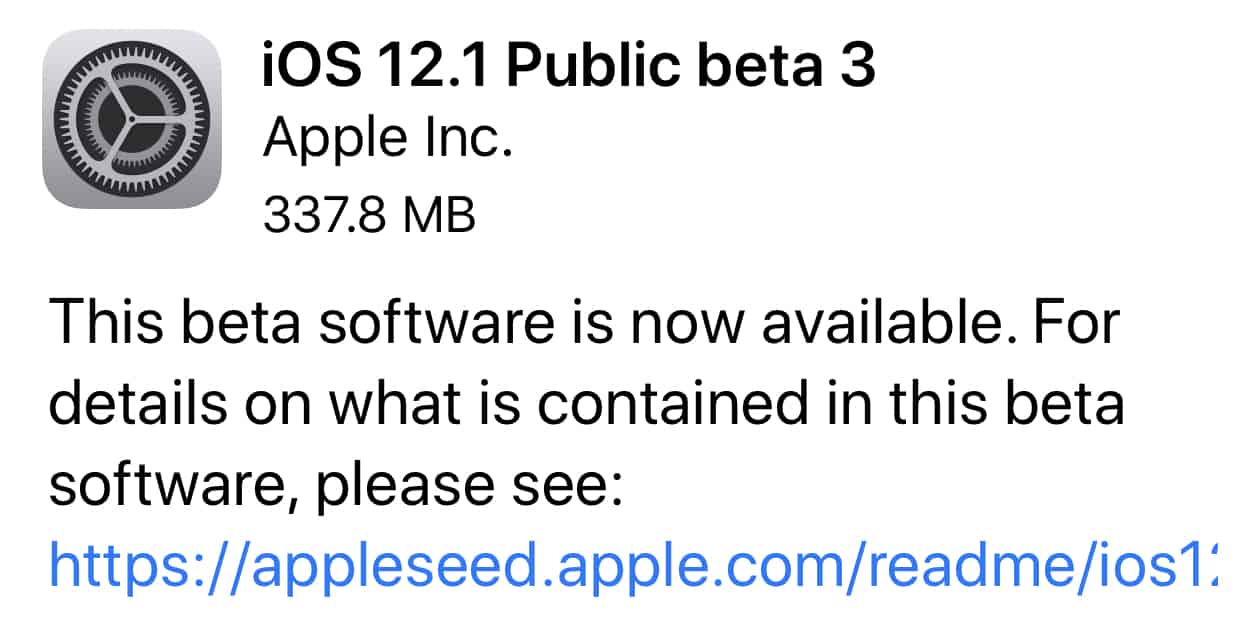1242x635 pixels.
Task: Tap the "Apple Inc." developer label
Action: pyautogui.click(x=387, y=141)
